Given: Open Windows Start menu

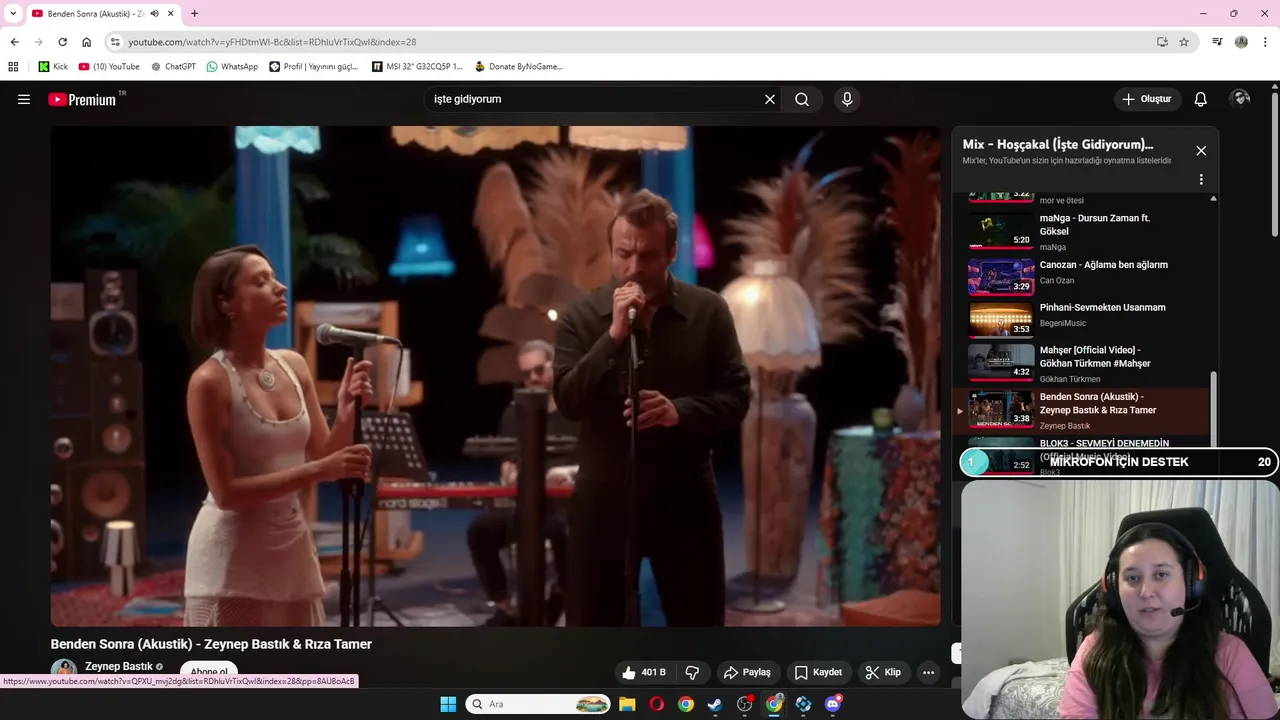Looking at the screenshot, I should coord(448,704).
